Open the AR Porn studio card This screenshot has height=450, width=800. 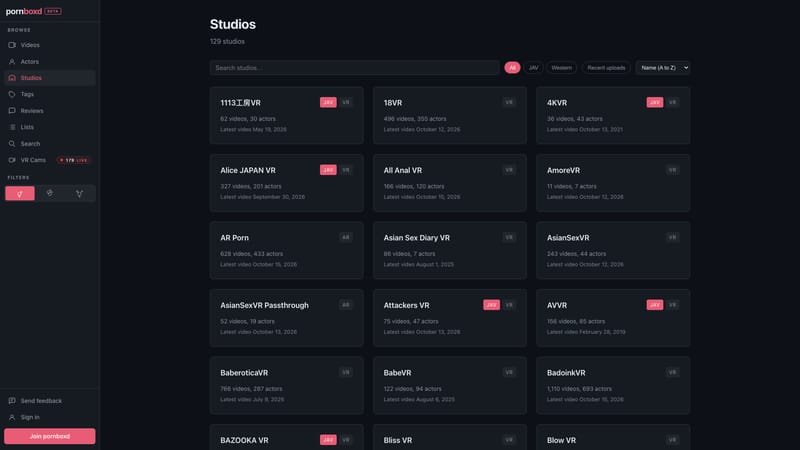click(286, 250)
